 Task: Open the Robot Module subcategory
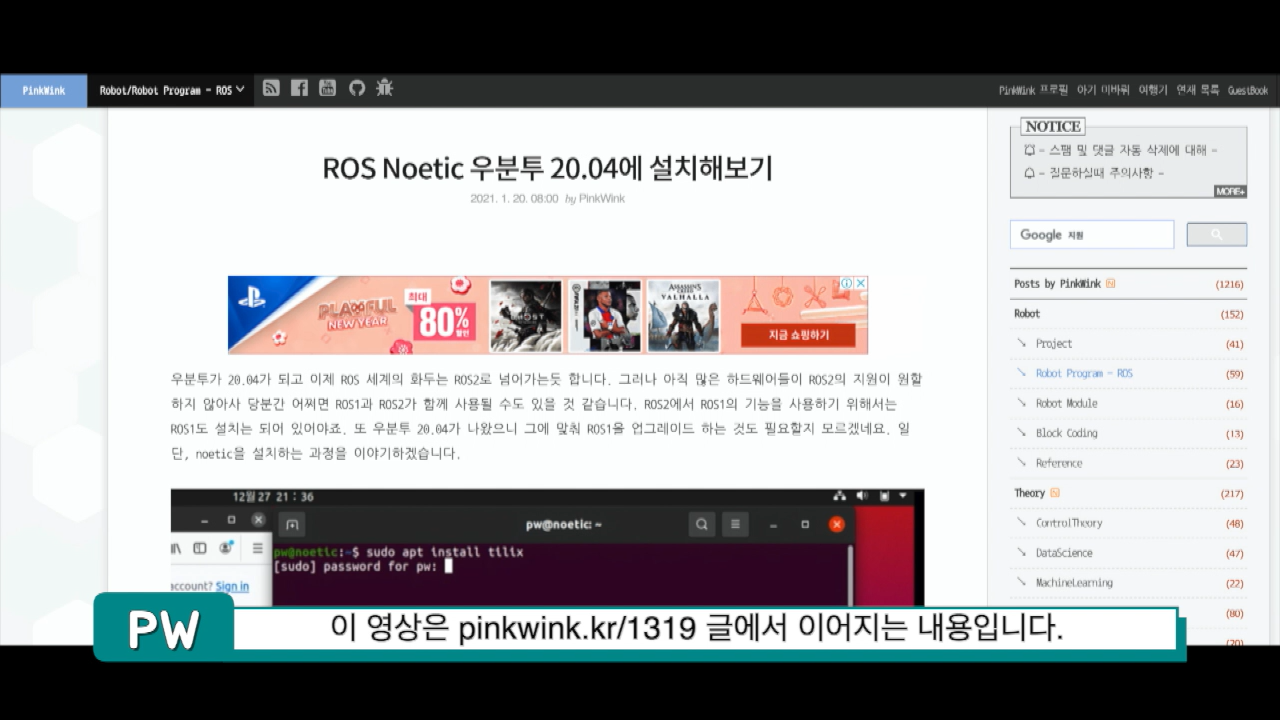click(x=1066, y=404)
